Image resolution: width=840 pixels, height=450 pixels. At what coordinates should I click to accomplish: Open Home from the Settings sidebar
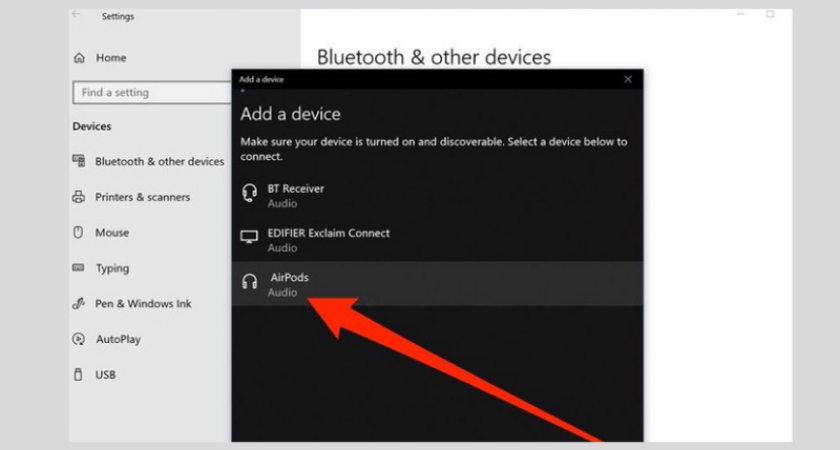(110, 58)
